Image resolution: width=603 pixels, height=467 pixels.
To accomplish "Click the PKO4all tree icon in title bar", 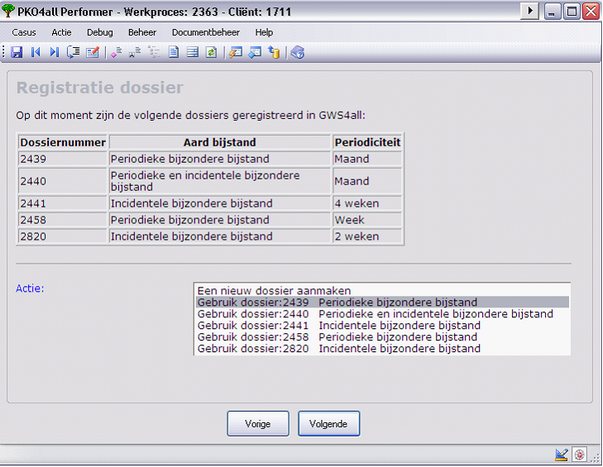I will pos(8,11).
